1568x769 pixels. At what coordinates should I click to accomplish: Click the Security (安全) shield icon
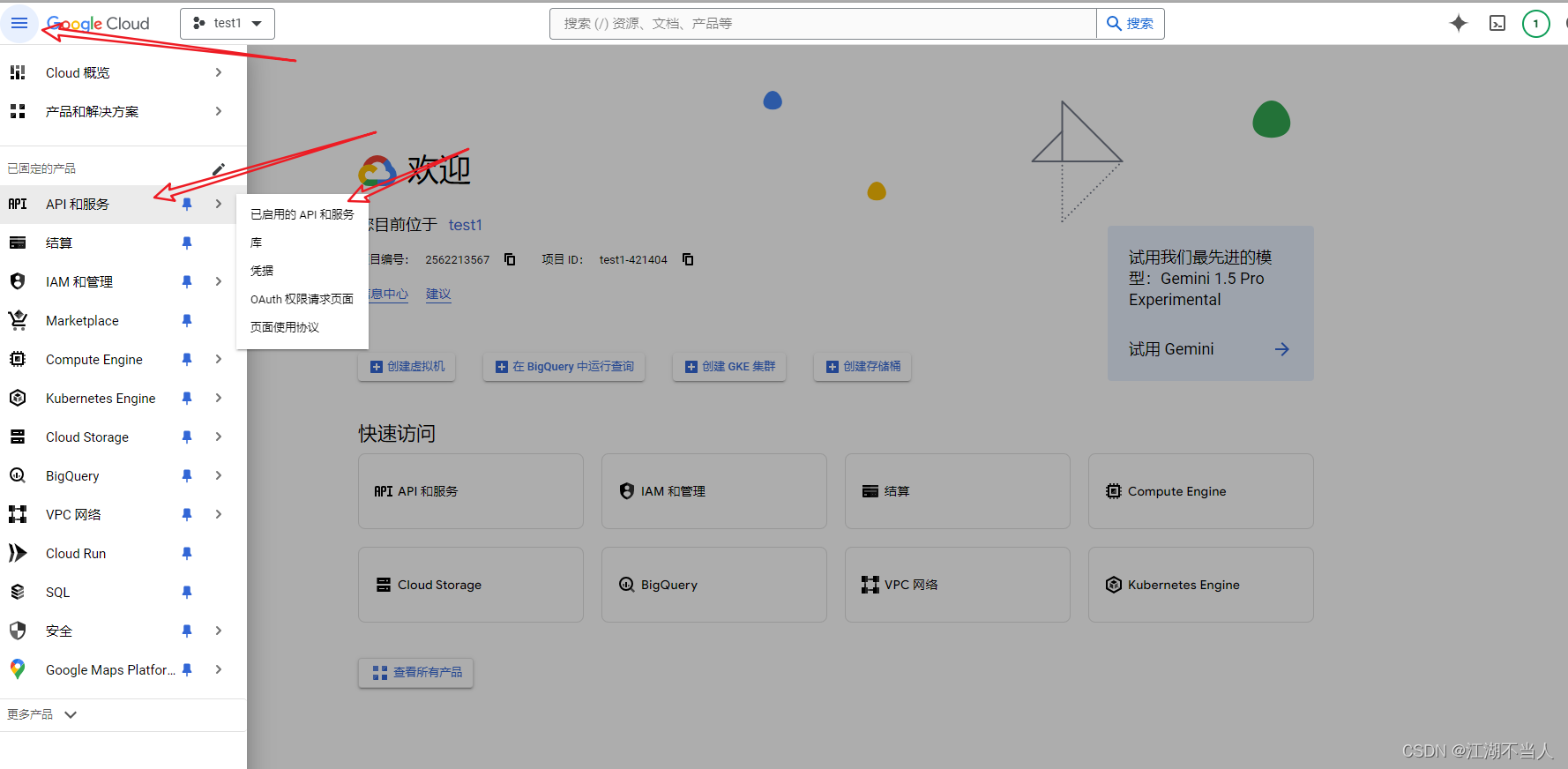click(x=18, y=631)
